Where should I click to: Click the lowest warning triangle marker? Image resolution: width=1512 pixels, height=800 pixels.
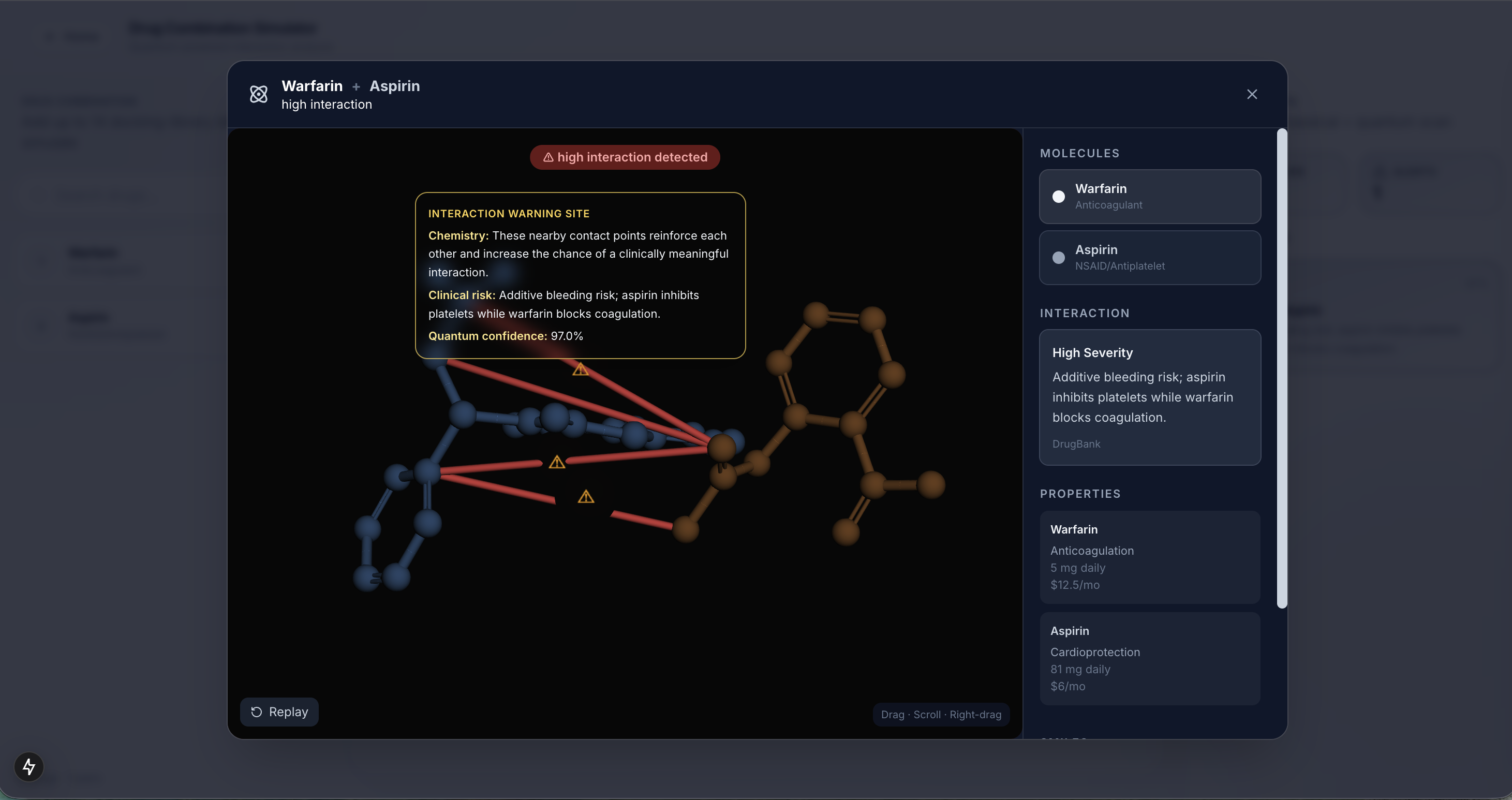click(585, 497)
